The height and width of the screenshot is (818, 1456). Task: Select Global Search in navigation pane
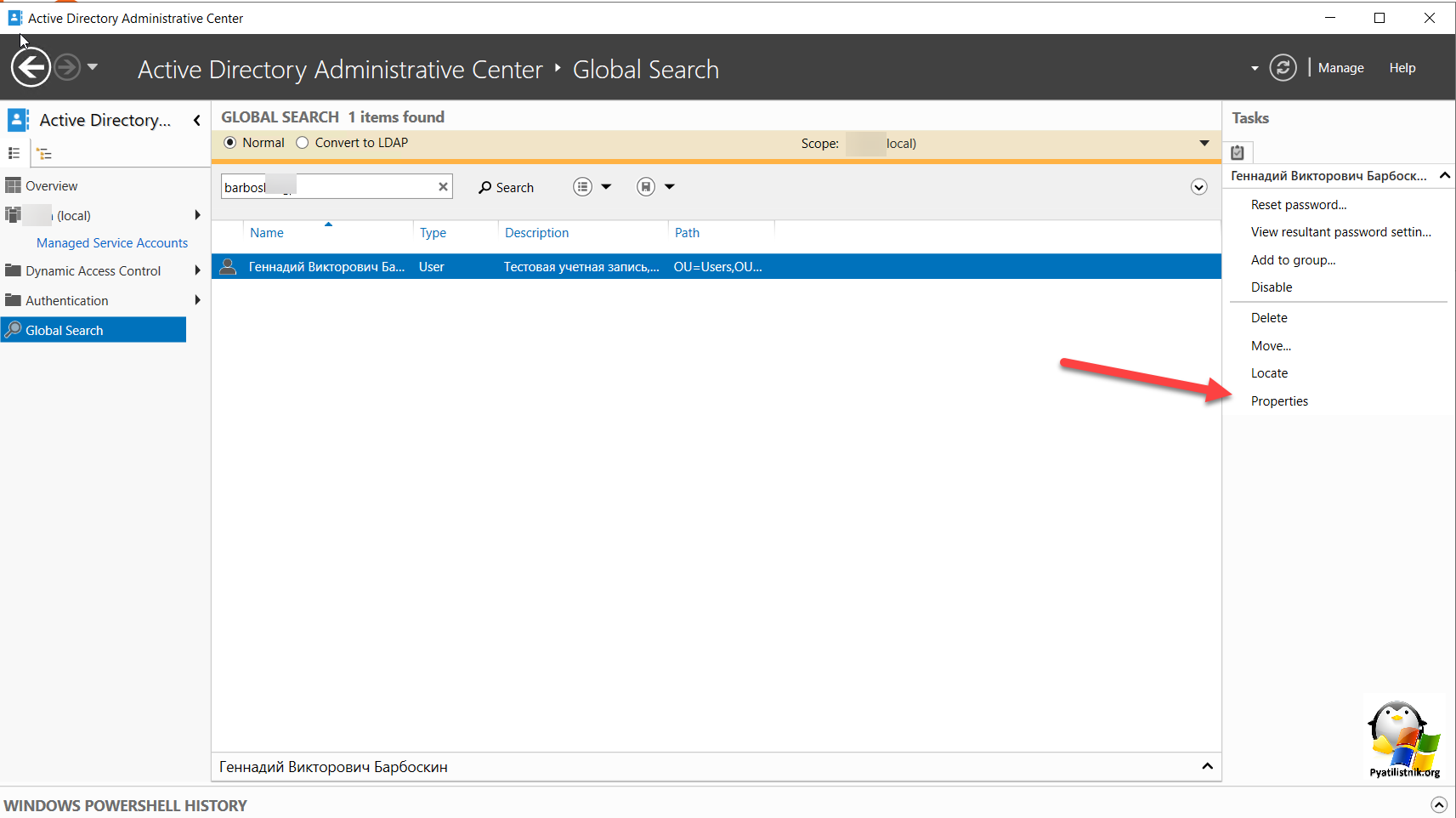click(x=93, y=330)
